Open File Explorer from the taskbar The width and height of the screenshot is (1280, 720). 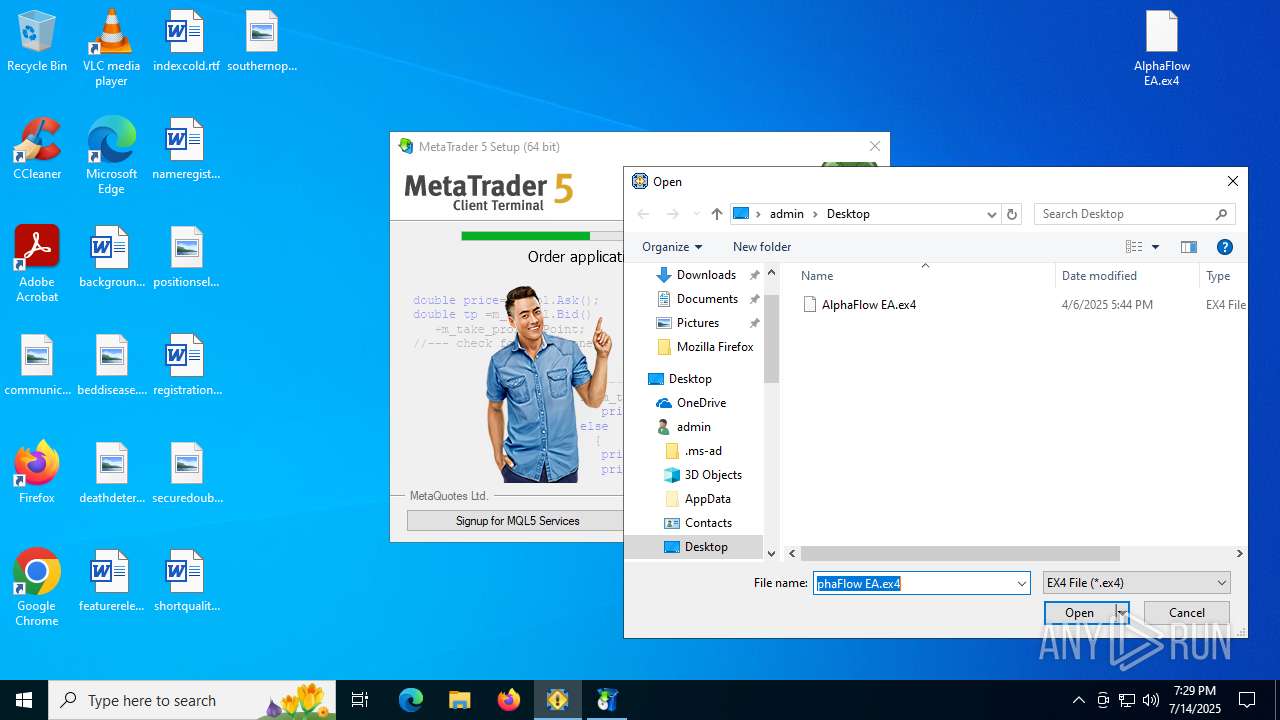pos(460,700)
